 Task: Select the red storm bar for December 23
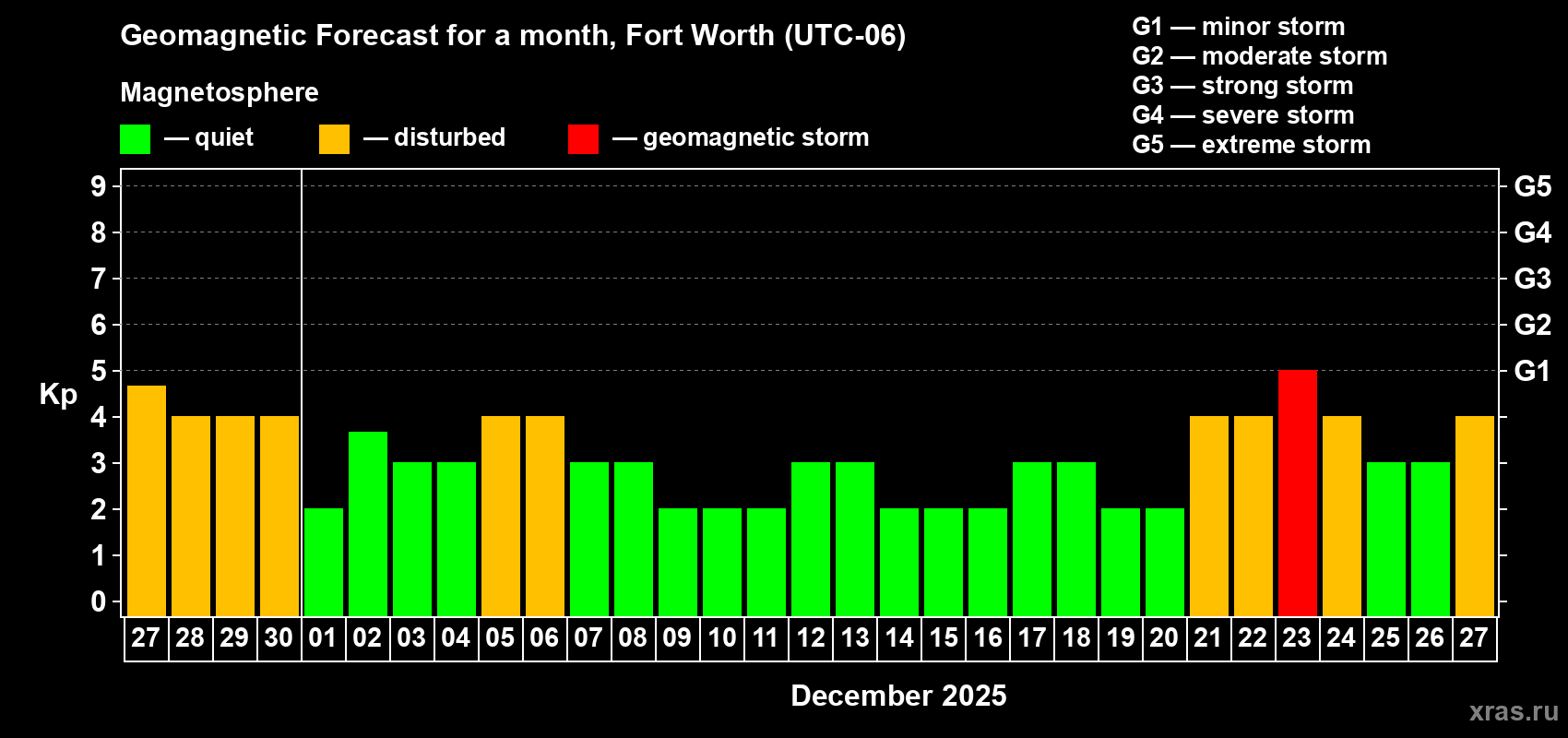pos(1297,494)
